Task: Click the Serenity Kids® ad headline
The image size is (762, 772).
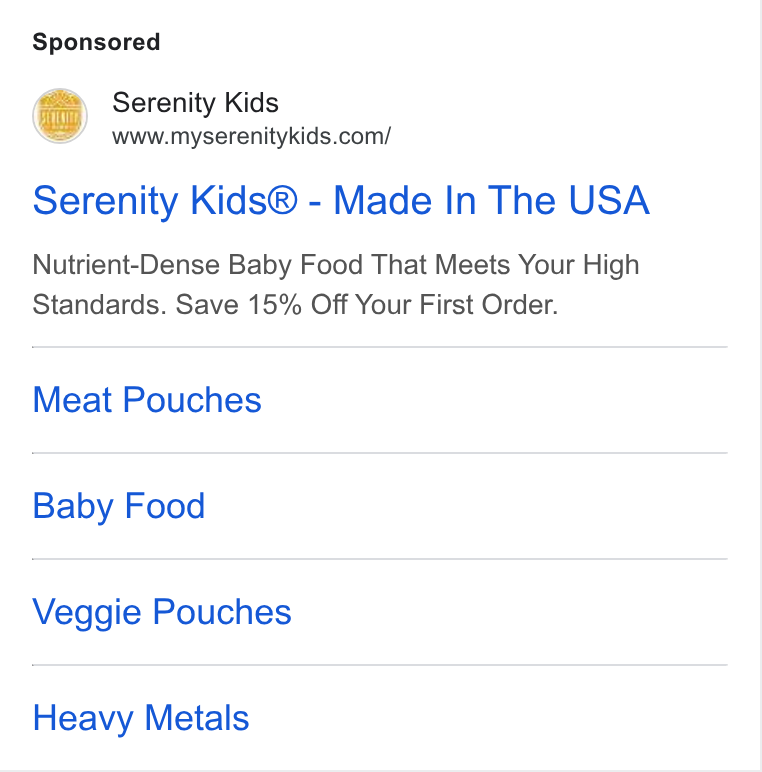Action: point(341,201)
